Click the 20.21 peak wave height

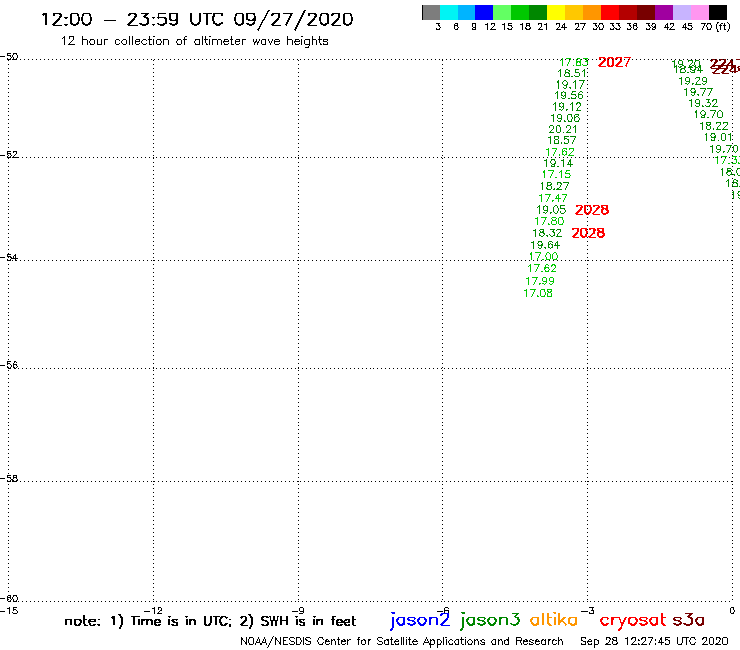[x=563, y=129]
